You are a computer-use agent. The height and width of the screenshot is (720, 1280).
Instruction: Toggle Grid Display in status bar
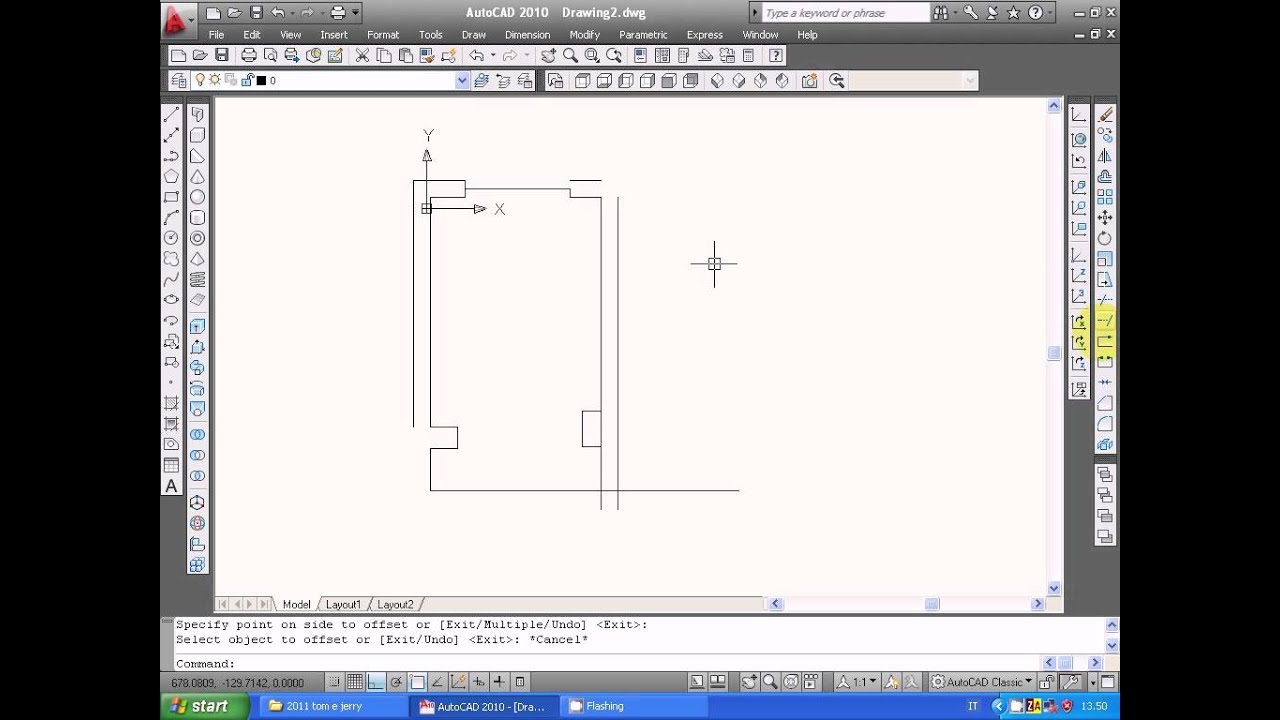click(355, 682)
